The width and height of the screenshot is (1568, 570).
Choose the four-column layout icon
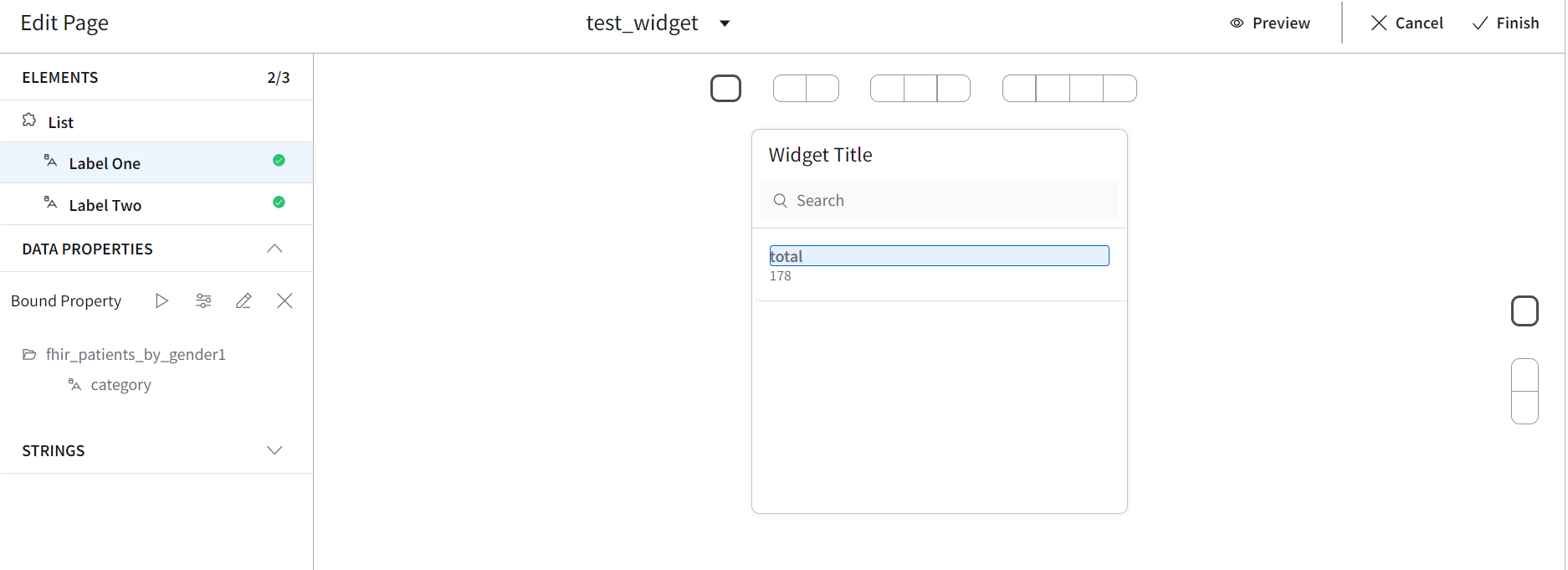[1069, 88]
